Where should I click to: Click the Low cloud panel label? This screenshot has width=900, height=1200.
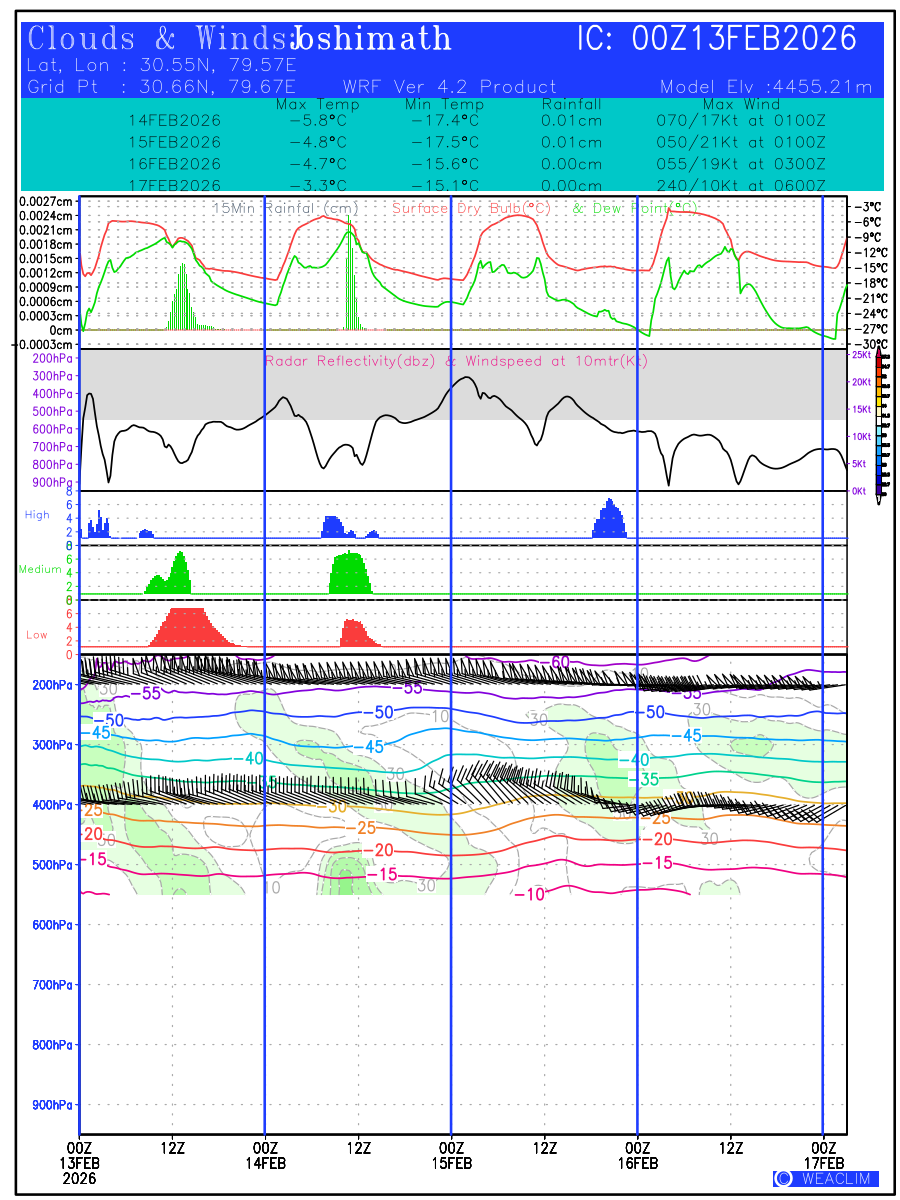click(x=37, y=634)
